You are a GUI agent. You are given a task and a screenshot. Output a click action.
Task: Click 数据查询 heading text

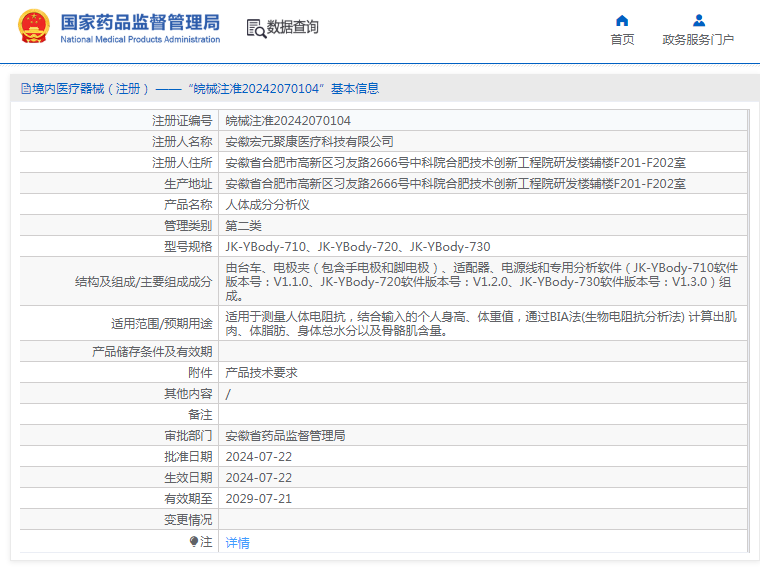tap(293, 27)
